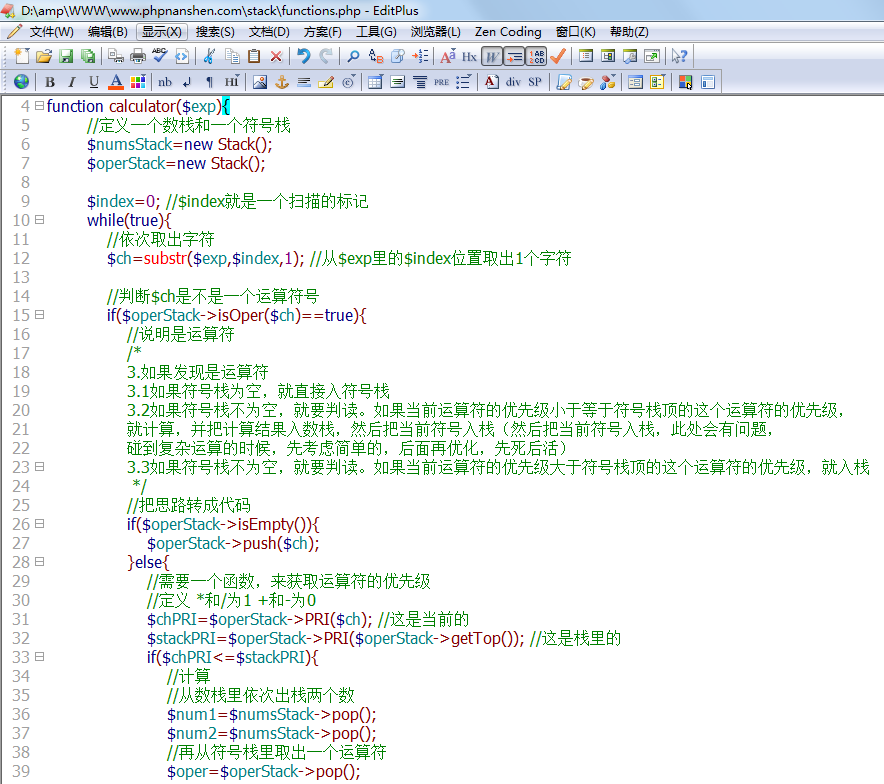Viewport: 884px width, 784px height.
Task: Open 显示(X) menu
Action: click(162, 32)
